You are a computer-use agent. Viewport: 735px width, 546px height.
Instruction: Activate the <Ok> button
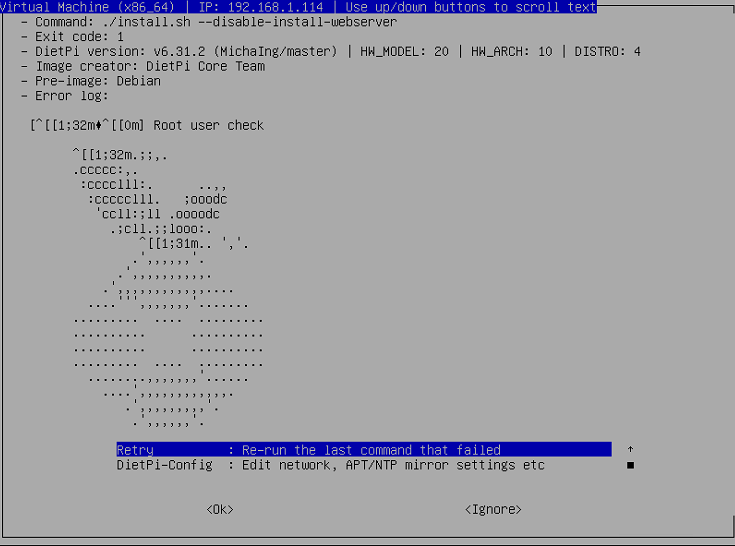tap(220, 509)
